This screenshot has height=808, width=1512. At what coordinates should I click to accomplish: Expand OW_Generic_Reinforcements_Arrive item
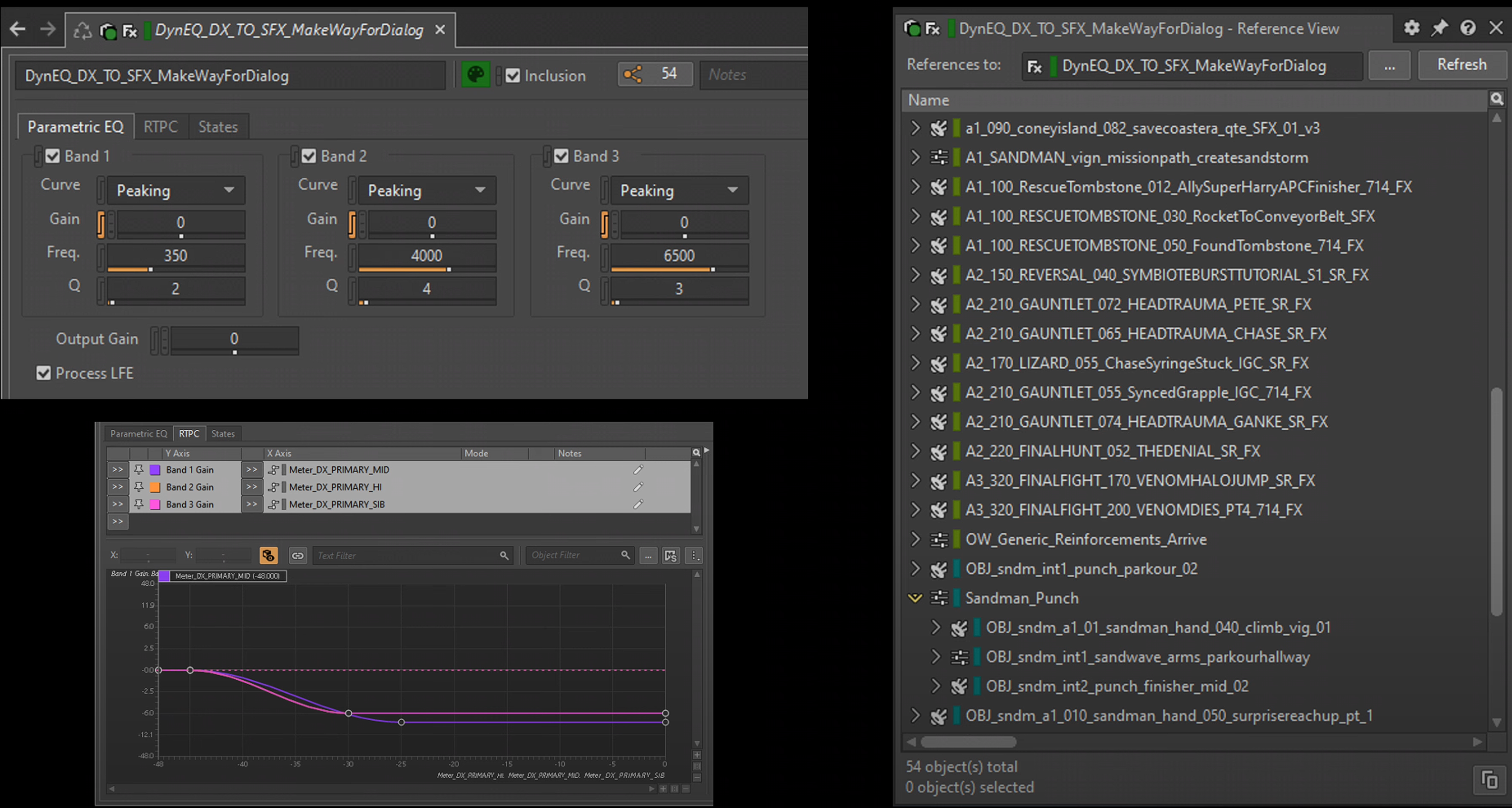[x=914, y=539]
